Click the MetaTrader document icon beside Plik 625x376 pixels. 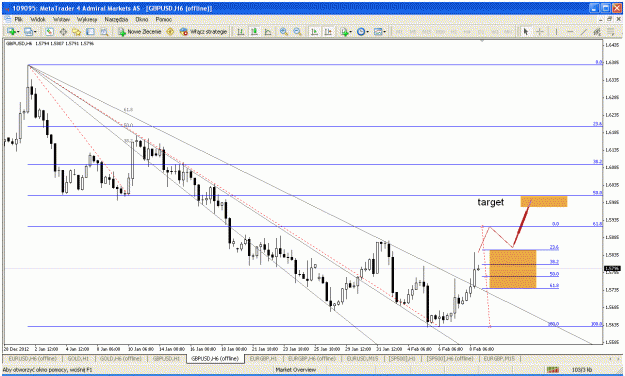(7, 19)
